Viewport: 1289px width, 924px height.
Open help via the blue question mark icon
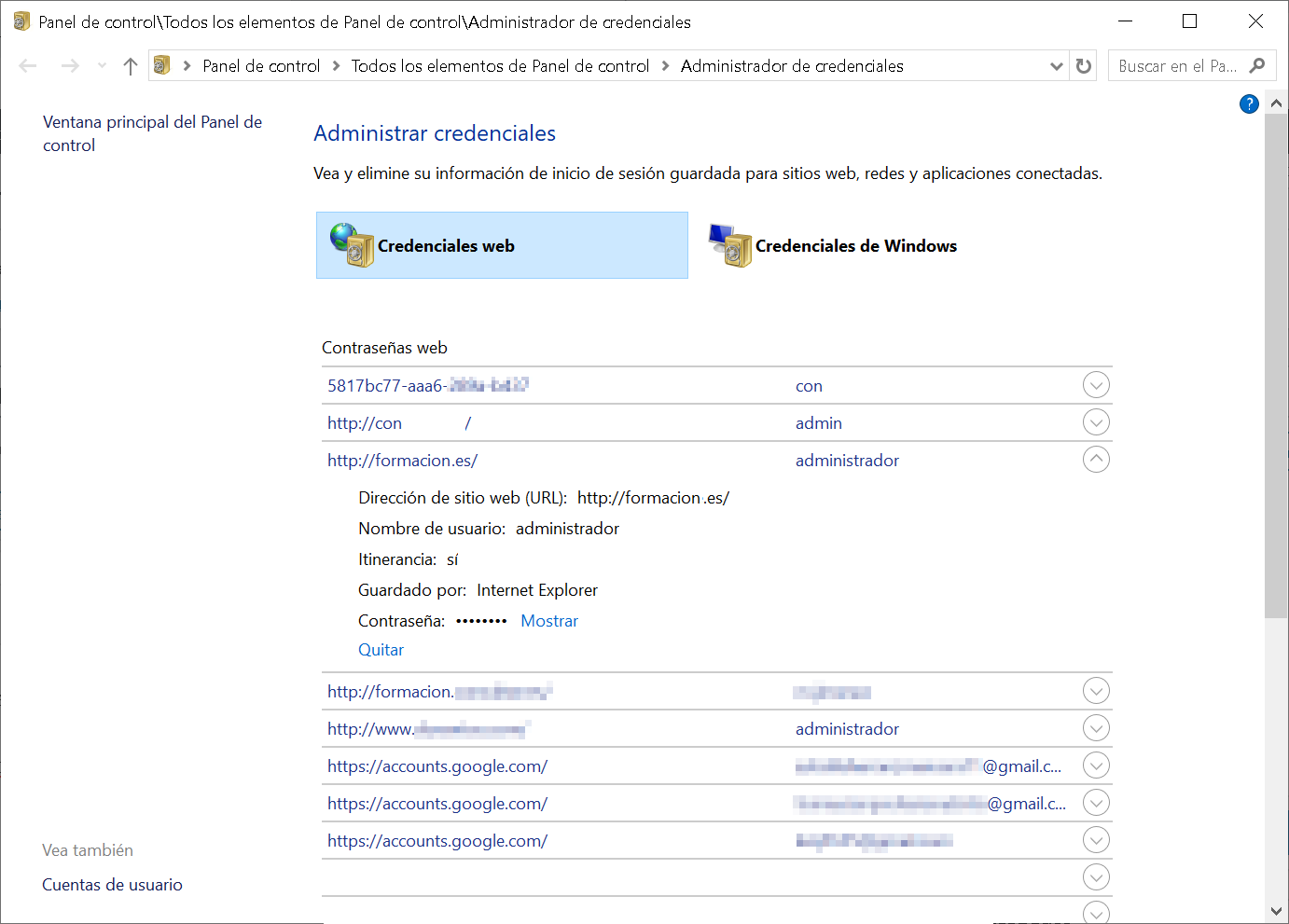click(x=1249, y=103)
